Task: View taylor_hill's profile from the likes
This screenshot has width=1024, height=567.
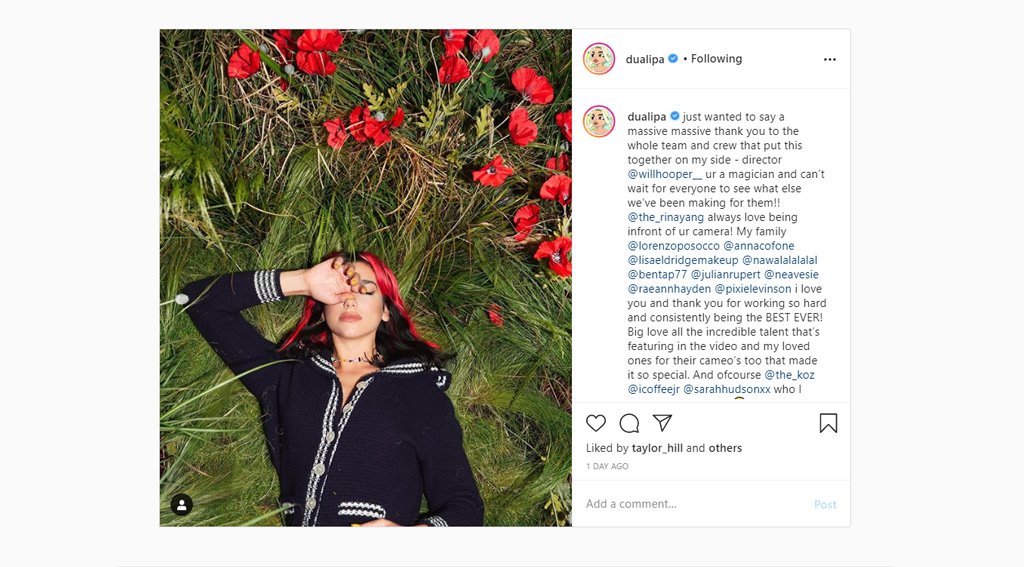Action: tap(657, 448)
